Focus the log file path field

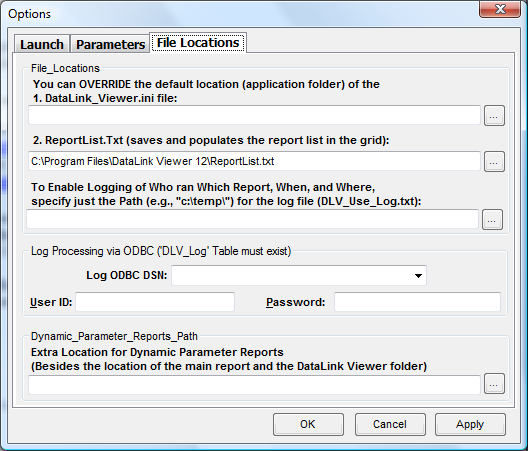click(253, 219)
